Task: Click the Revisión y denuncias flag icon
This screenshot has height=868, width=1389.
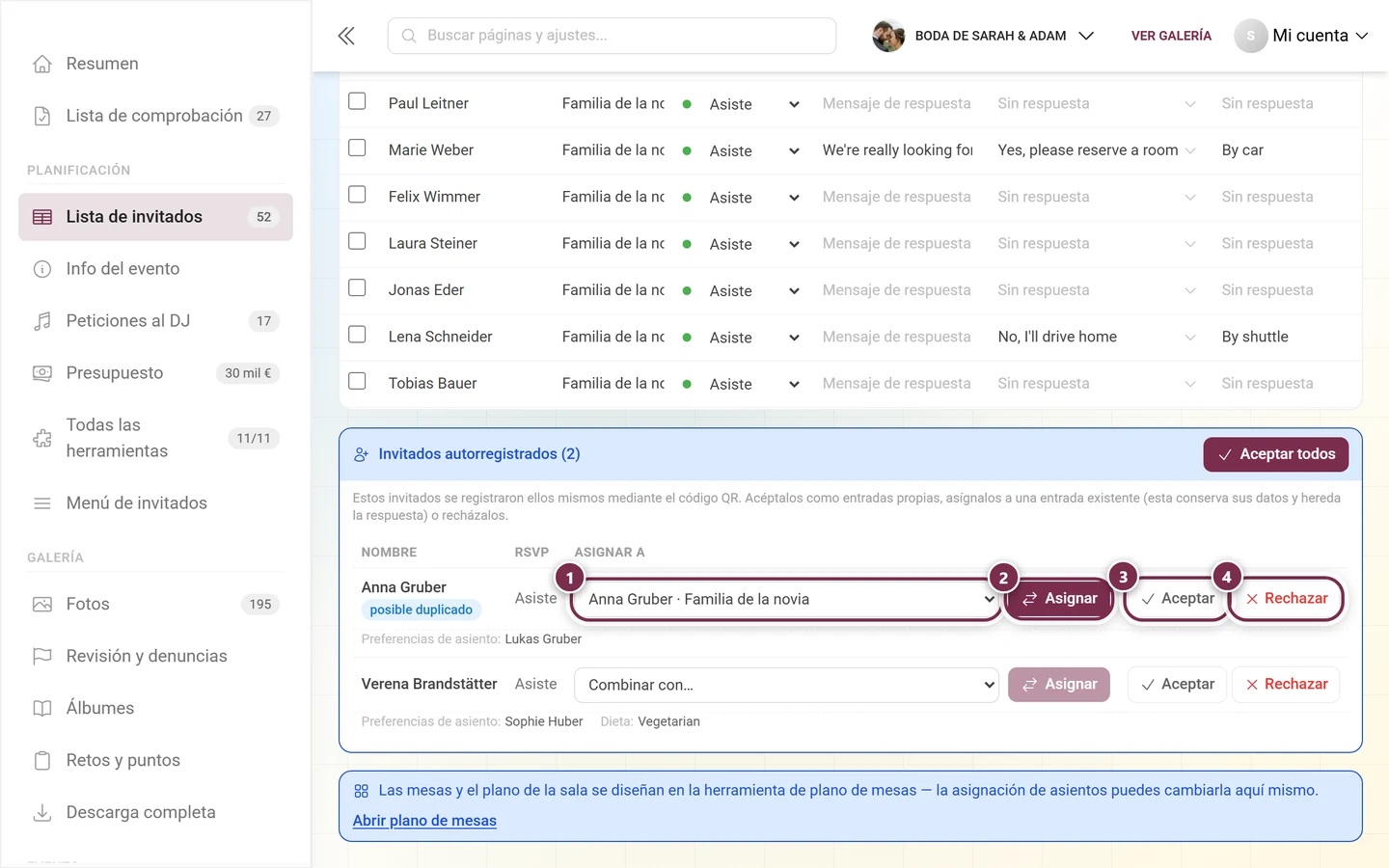Action: coord(42,657)
